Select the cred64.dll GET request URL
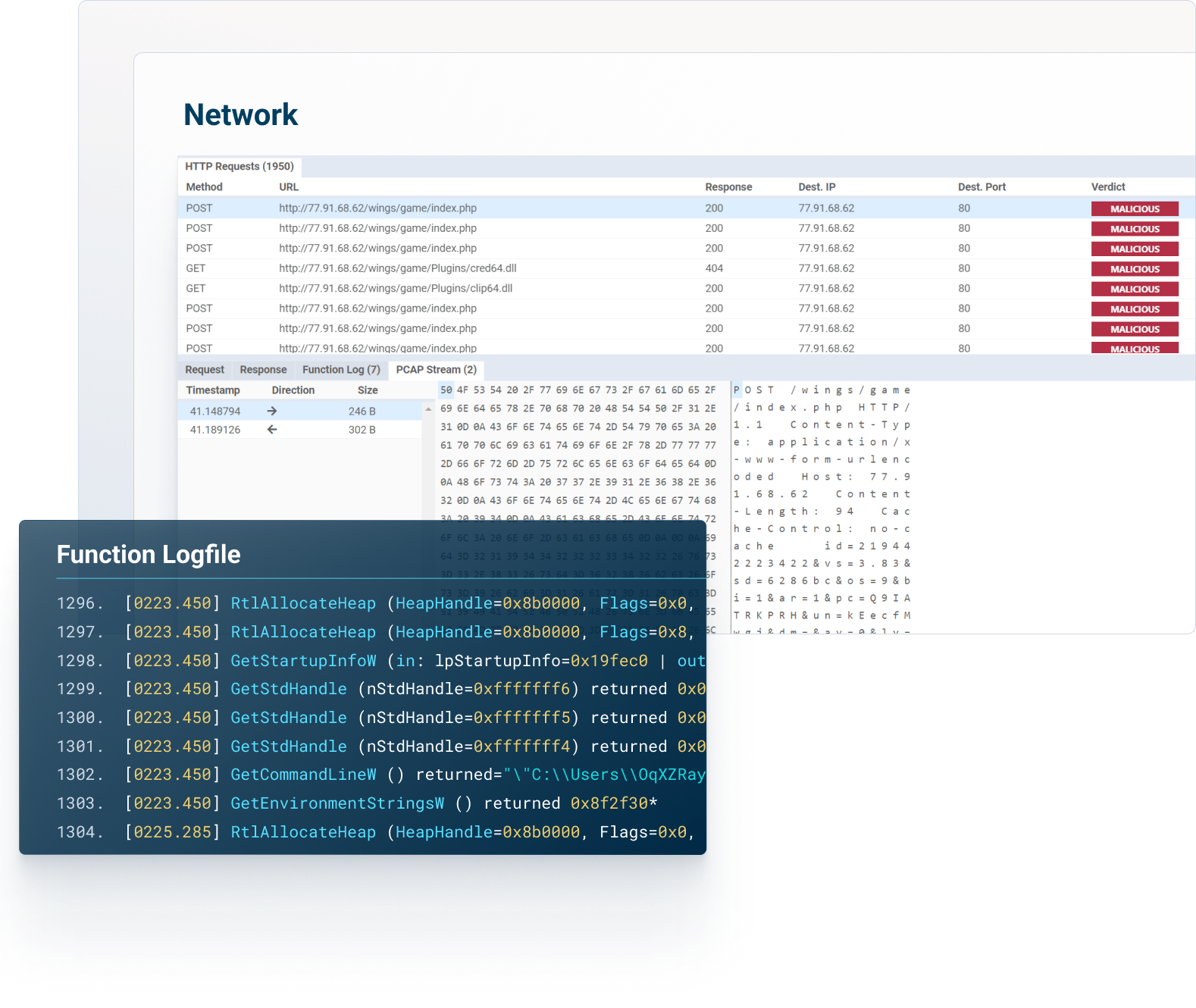The image size is (1196, 1008). click(397, 268)
